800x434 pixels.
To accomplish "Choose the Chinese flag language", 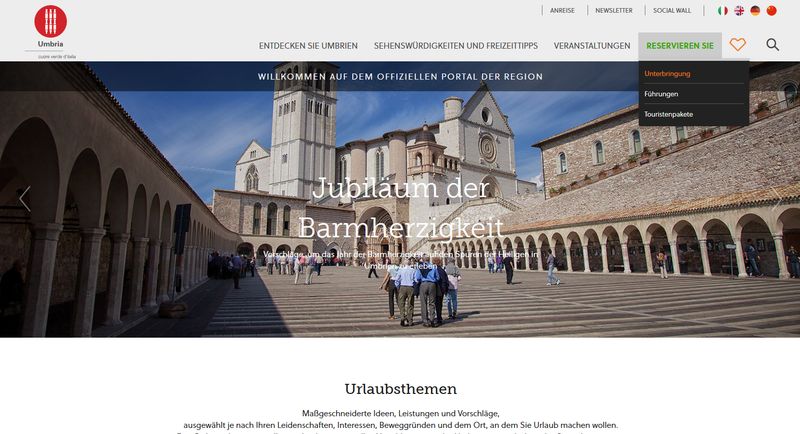I will 771,11.
